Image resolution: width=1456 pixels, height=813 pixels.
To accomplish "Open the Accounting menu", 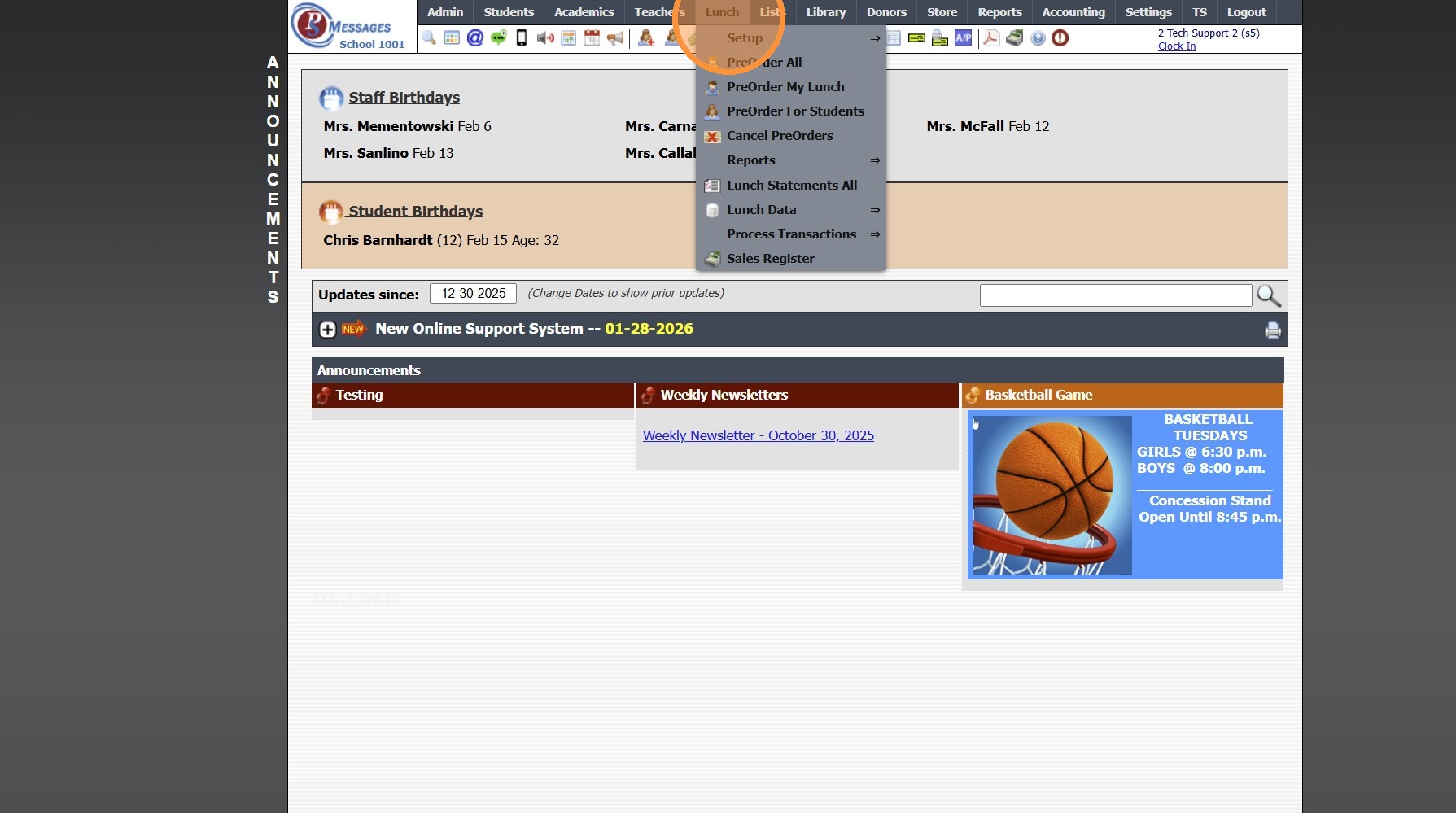I will pos(1073,12).
